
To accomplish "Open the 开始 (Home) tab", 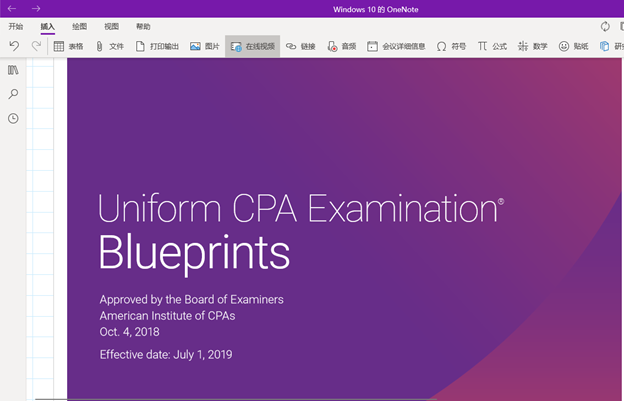I will (16, 27).
